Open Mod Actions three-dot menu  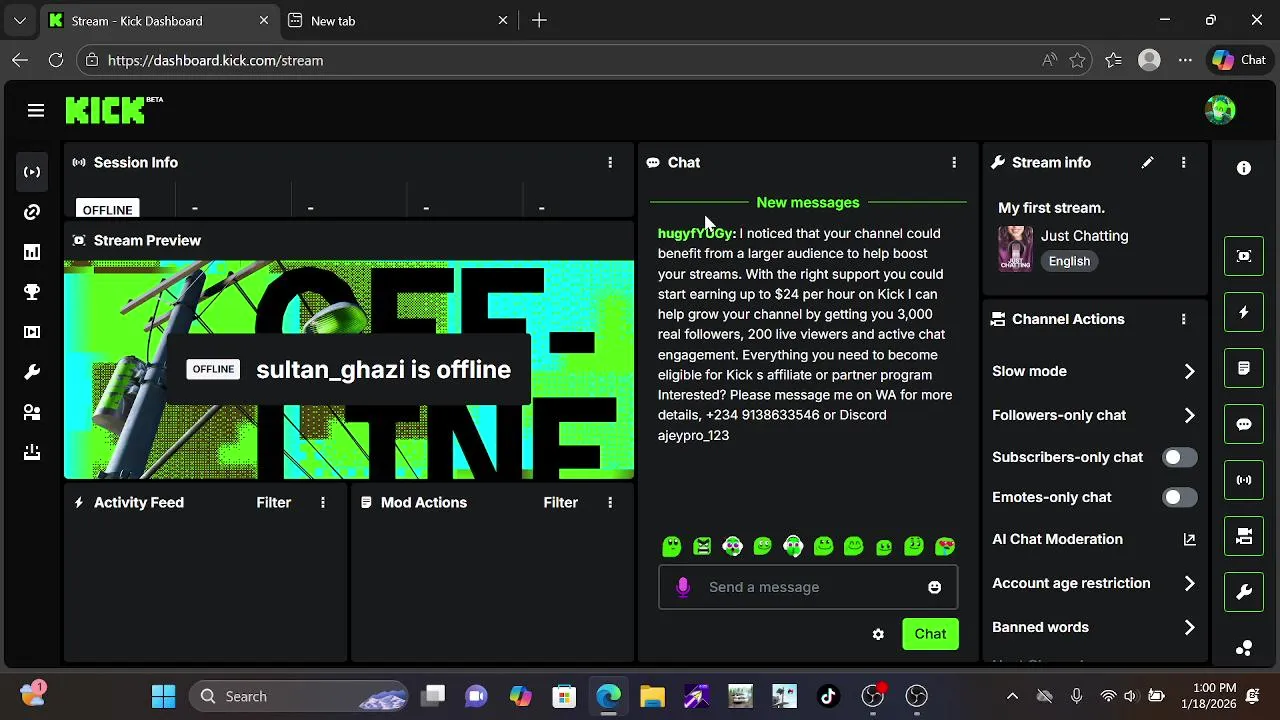pyautogui.click(x=610, y=502)
